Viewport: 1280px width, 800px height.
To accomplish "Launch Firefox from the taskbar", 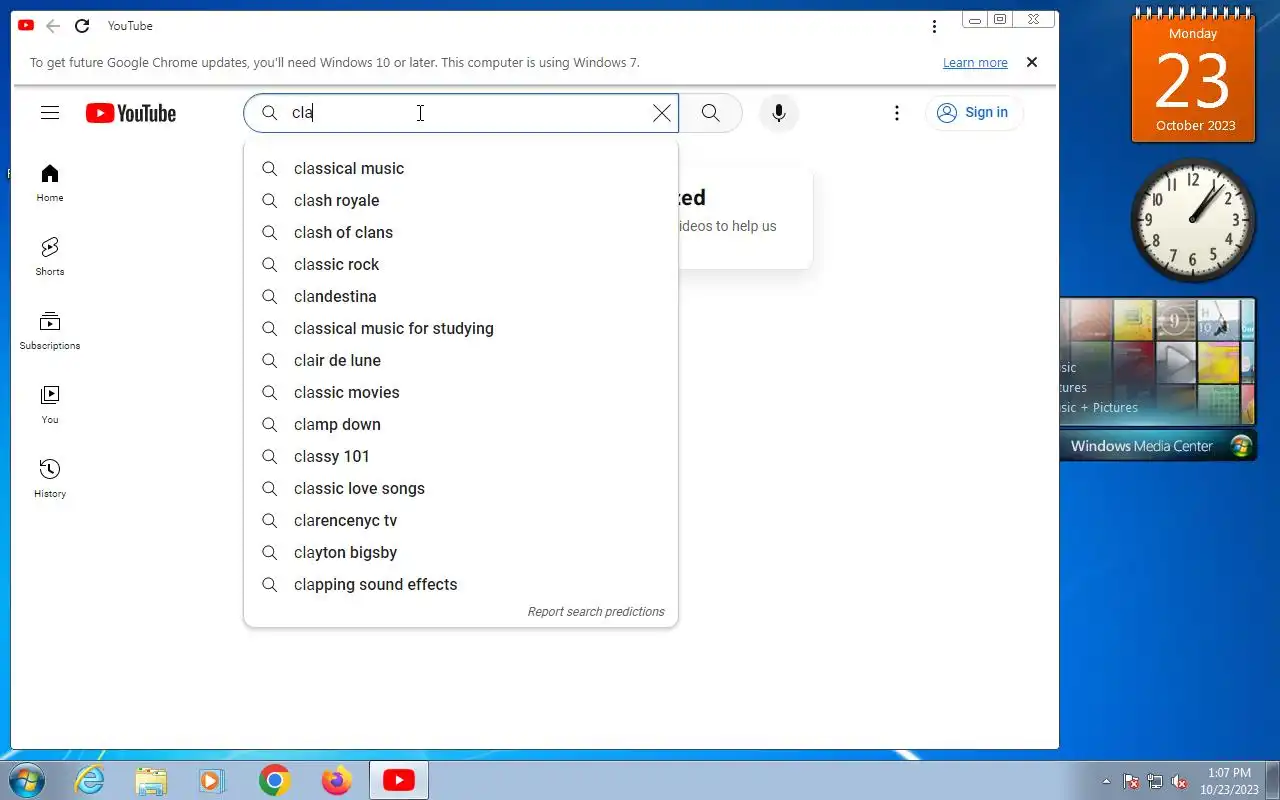I will pos(336,780).
